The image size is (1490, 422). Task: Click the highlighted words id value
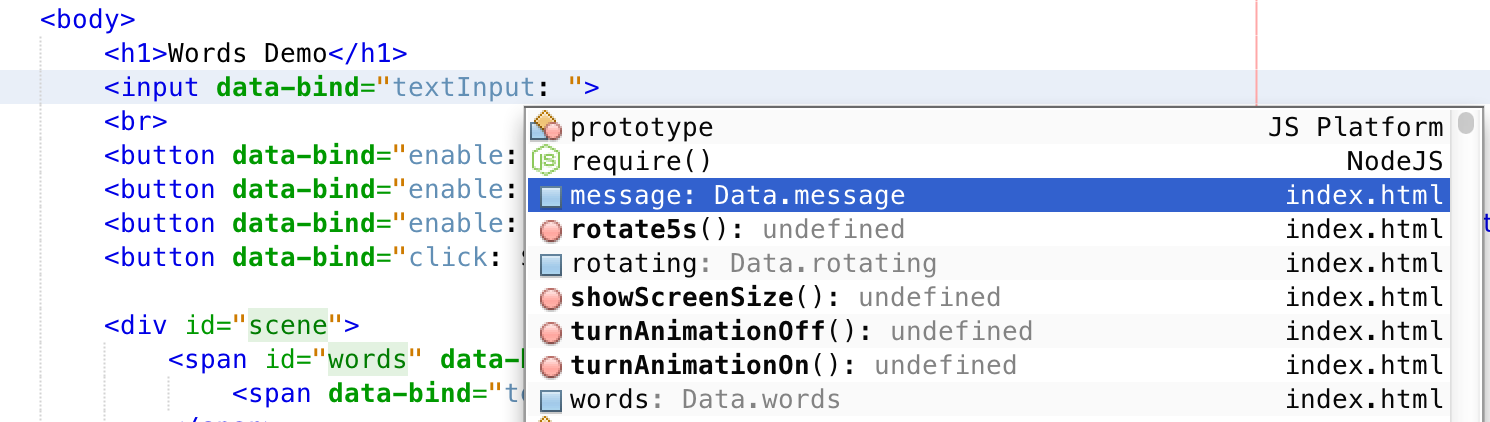click(x=367, y=359)
